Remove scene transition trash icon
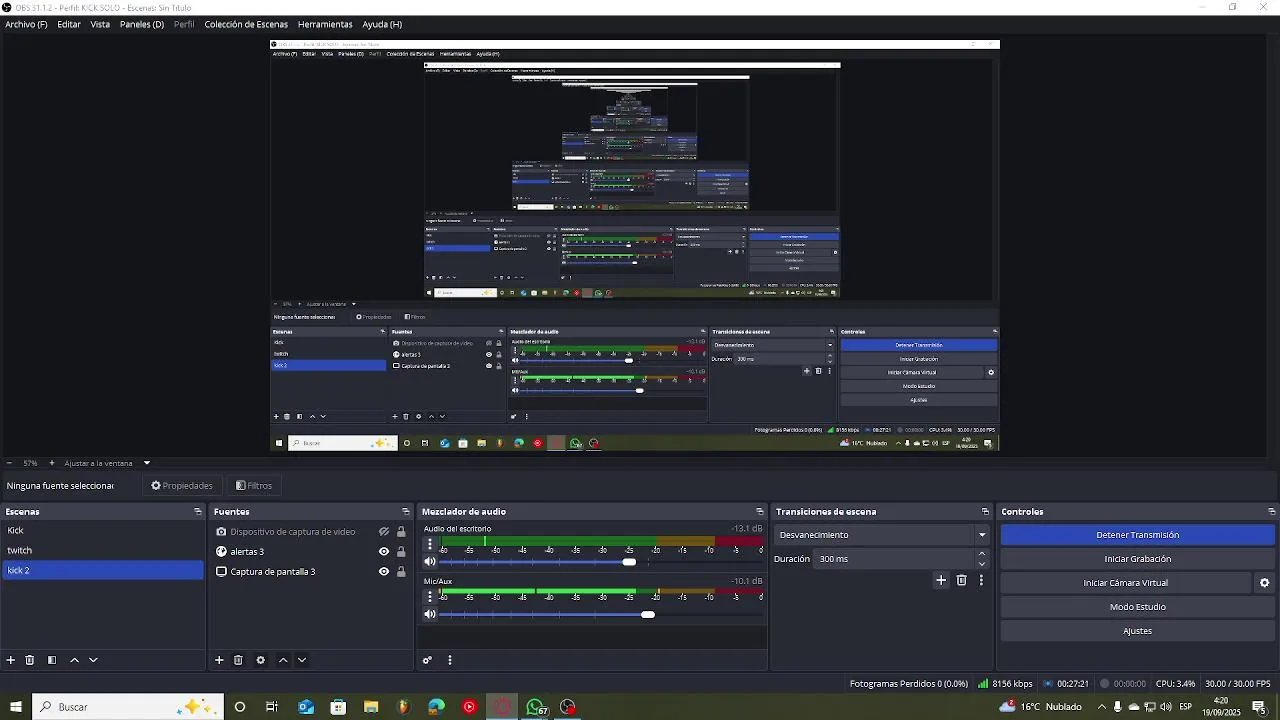 click(962, 580)
